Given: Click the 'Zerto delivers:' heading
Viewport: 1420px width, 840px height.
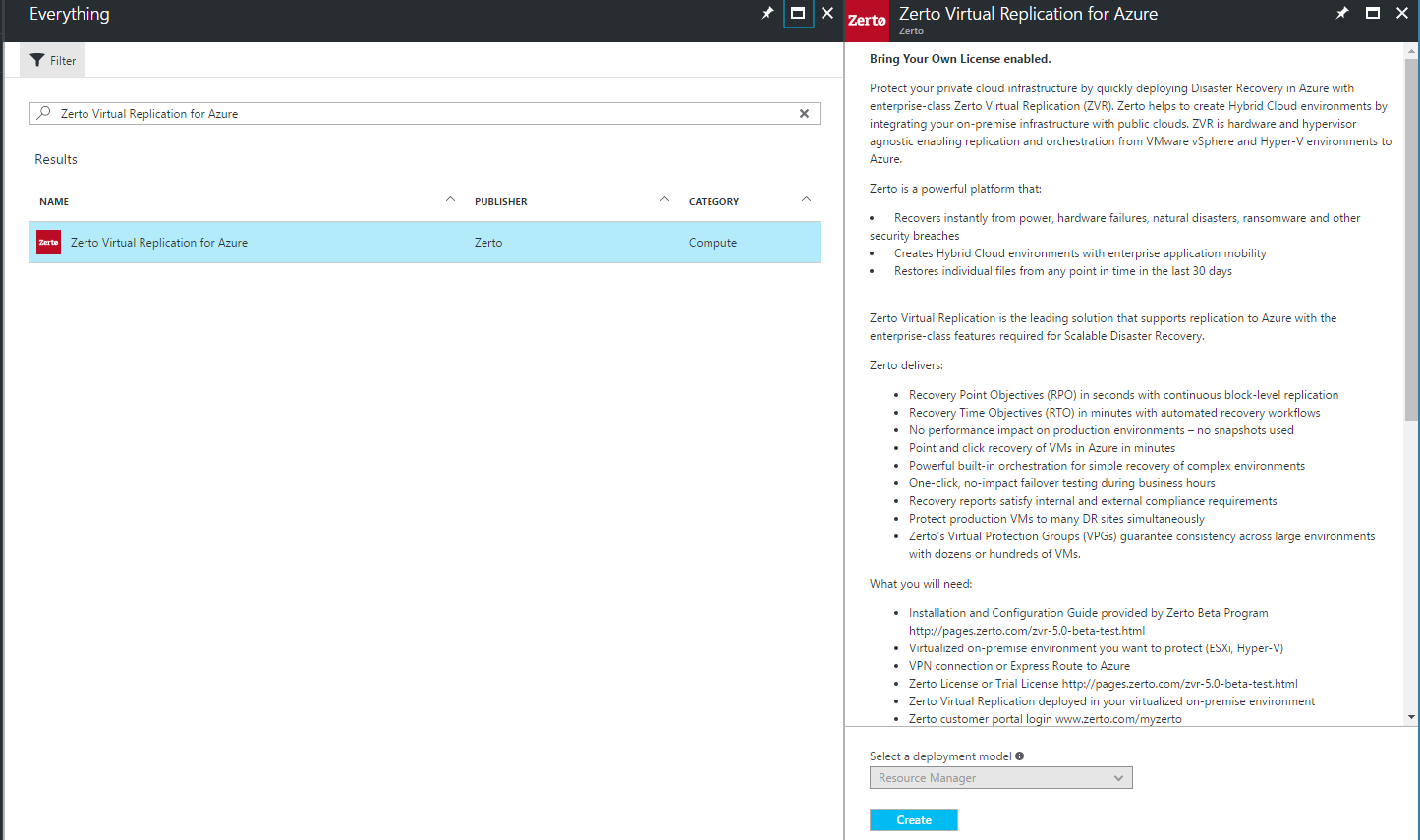Looking at the screenshot, I should (x=906, y=365).
